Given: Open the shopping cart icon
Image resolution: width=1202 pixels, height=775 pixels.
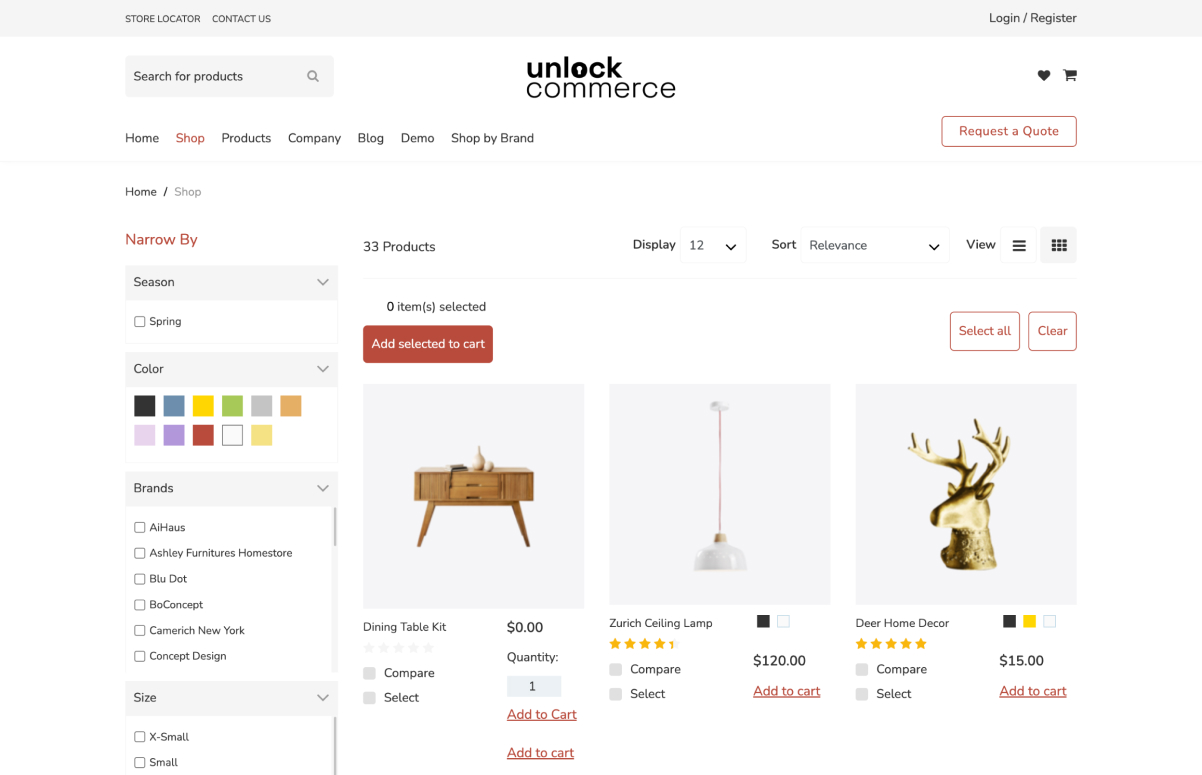Looking at the screenshot, I should [1070, 75].
